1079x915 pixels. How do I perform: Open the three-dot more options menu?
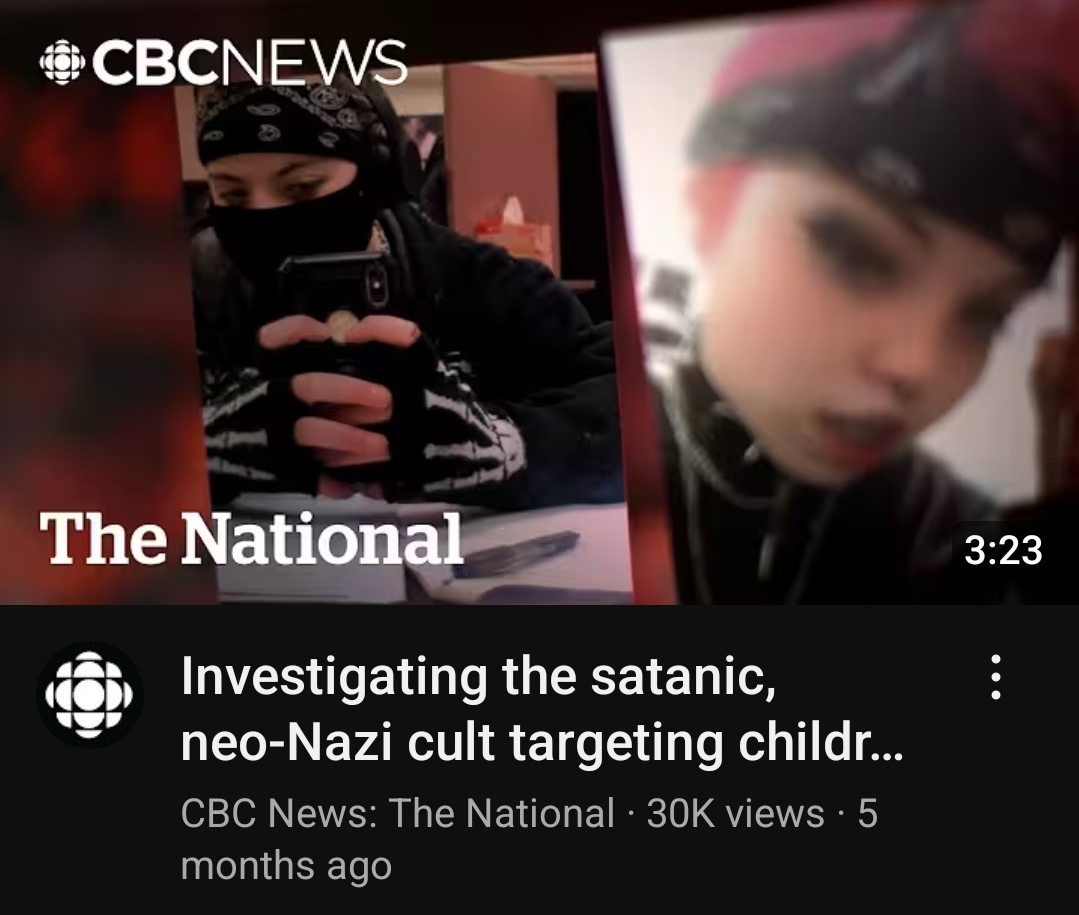coord(995,677)
